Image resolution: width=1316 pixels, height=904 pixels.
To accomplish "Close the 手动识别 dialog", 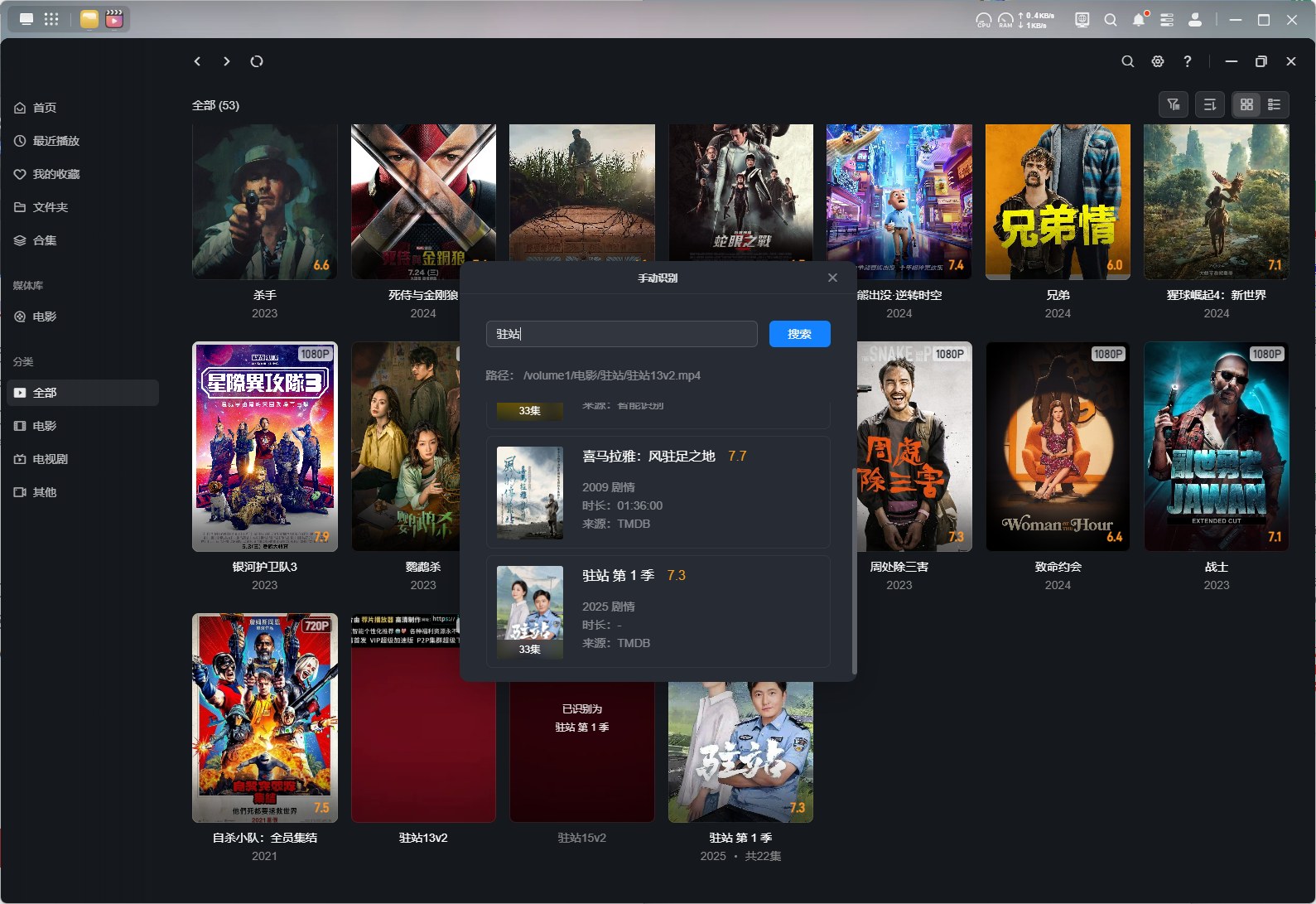I will point(833,278).
